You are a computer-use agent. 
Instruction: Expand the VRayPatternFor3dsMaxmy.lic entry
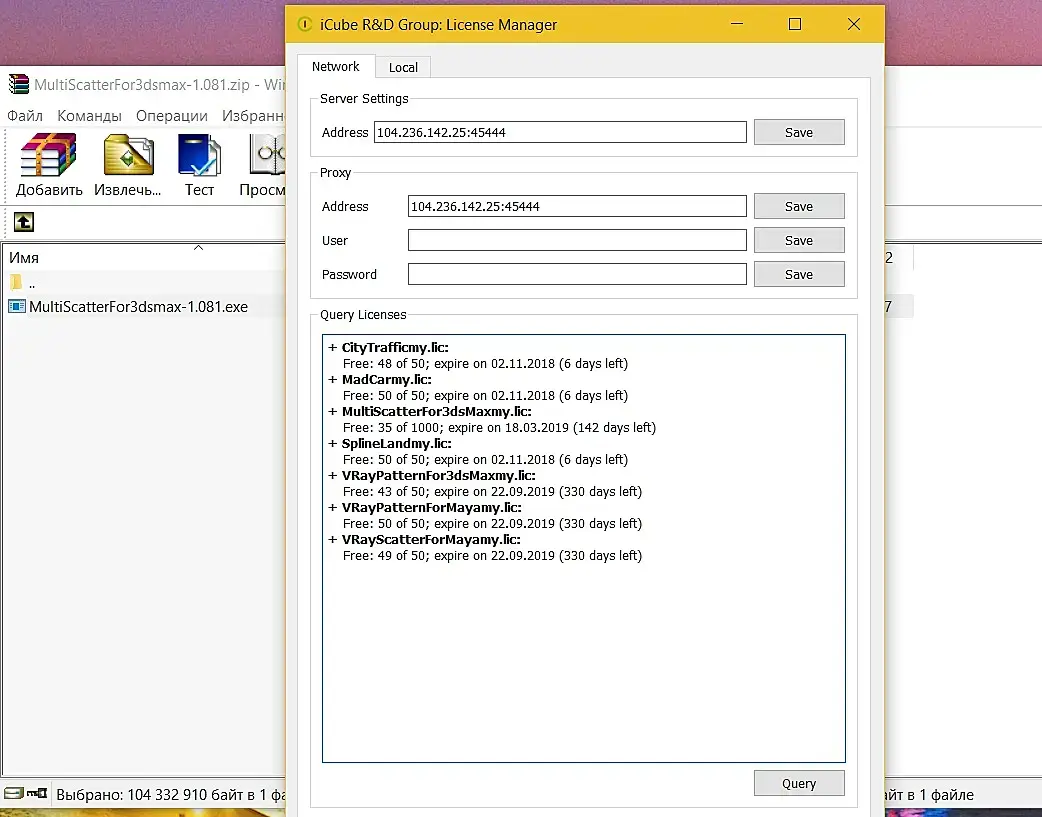pyautogui.click(x=333, y=475)
